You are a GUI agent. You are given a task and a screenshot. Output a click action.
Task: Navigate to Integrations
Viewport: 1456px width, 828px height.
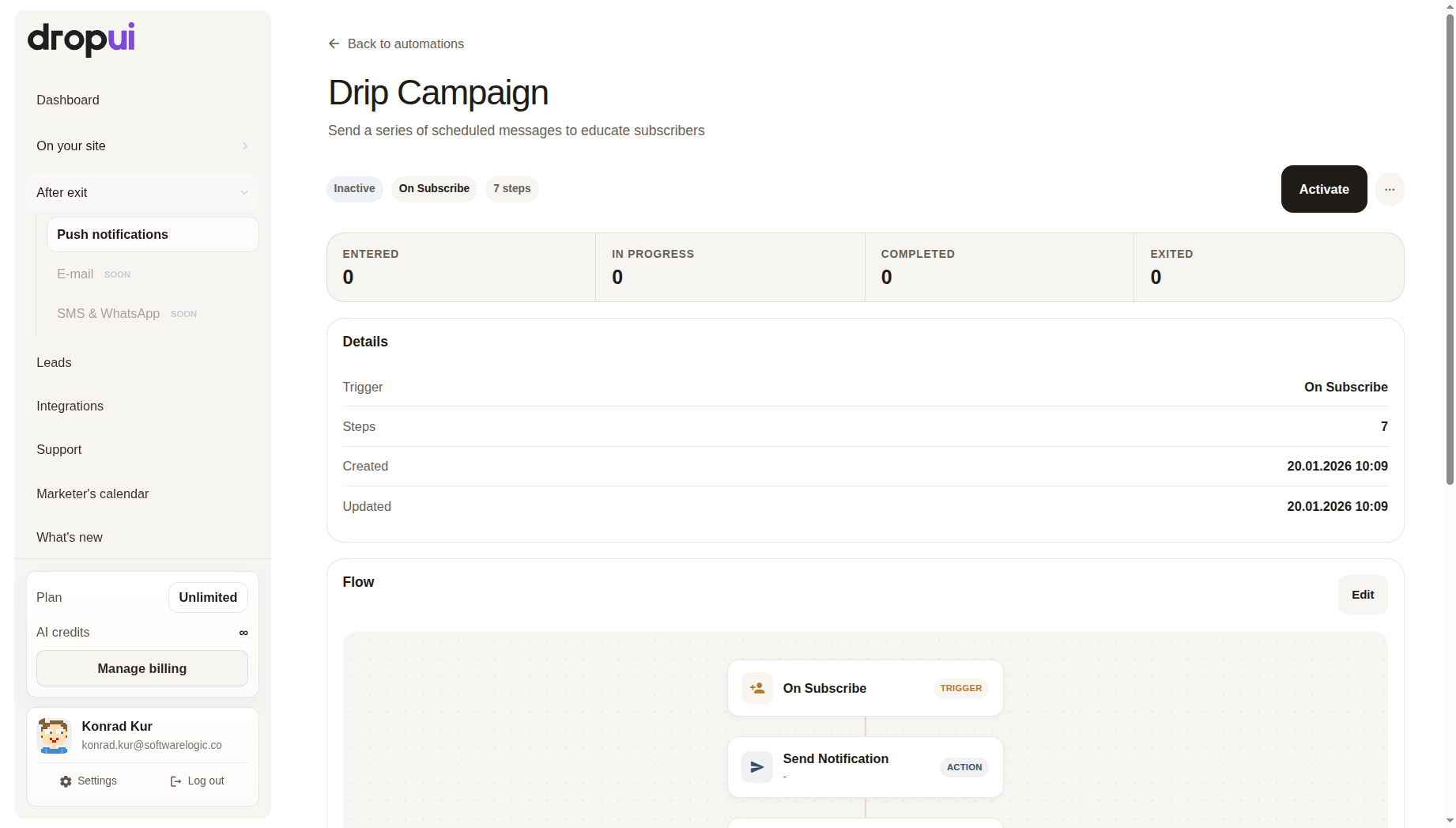pos(70,406)
